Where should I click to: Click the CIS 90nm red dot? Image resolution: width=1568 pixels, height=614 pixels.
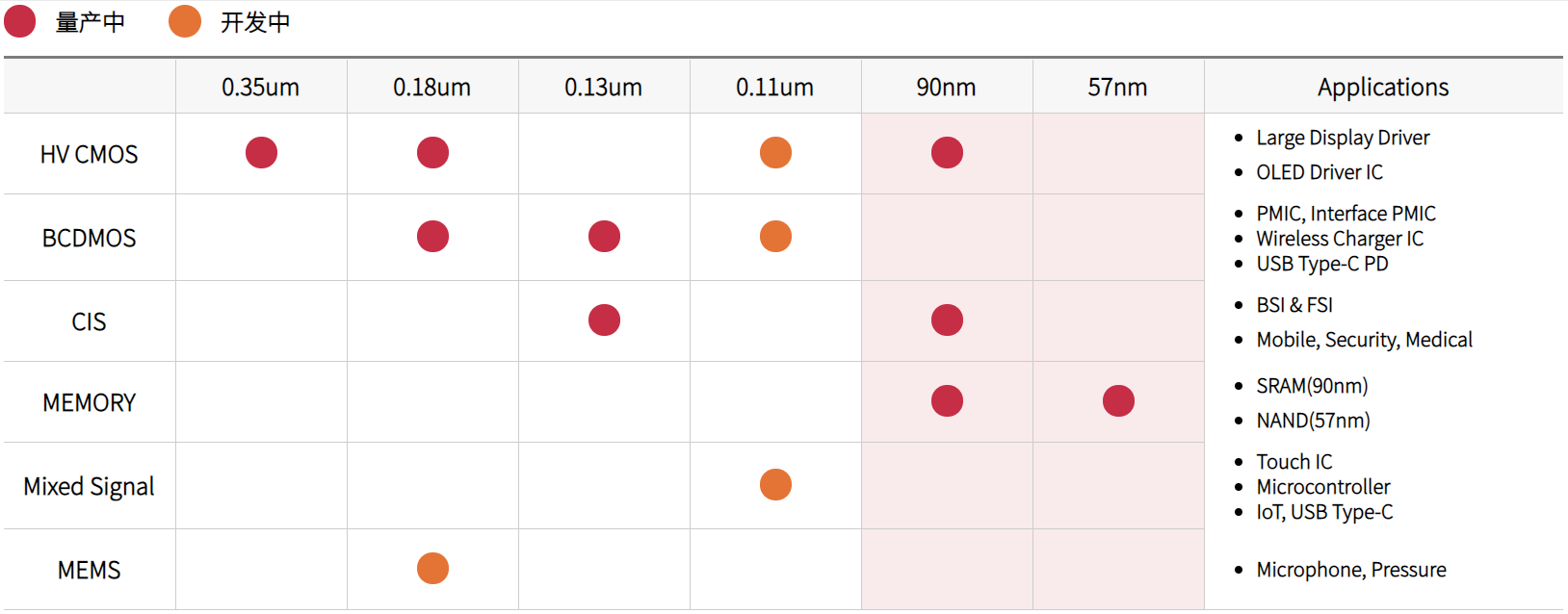pos(947,320)
